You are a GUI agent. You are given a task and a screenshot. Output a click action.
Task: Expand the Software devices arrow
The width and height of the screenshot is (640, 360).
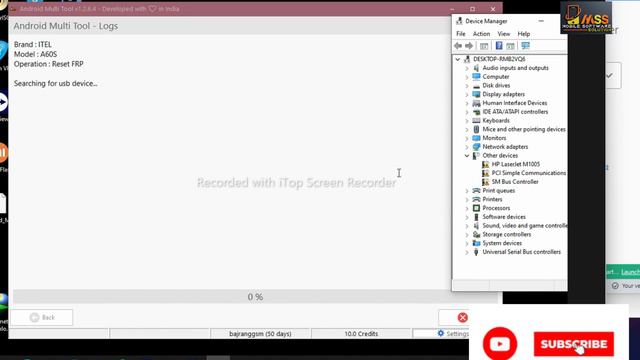(x=467, y=217)
